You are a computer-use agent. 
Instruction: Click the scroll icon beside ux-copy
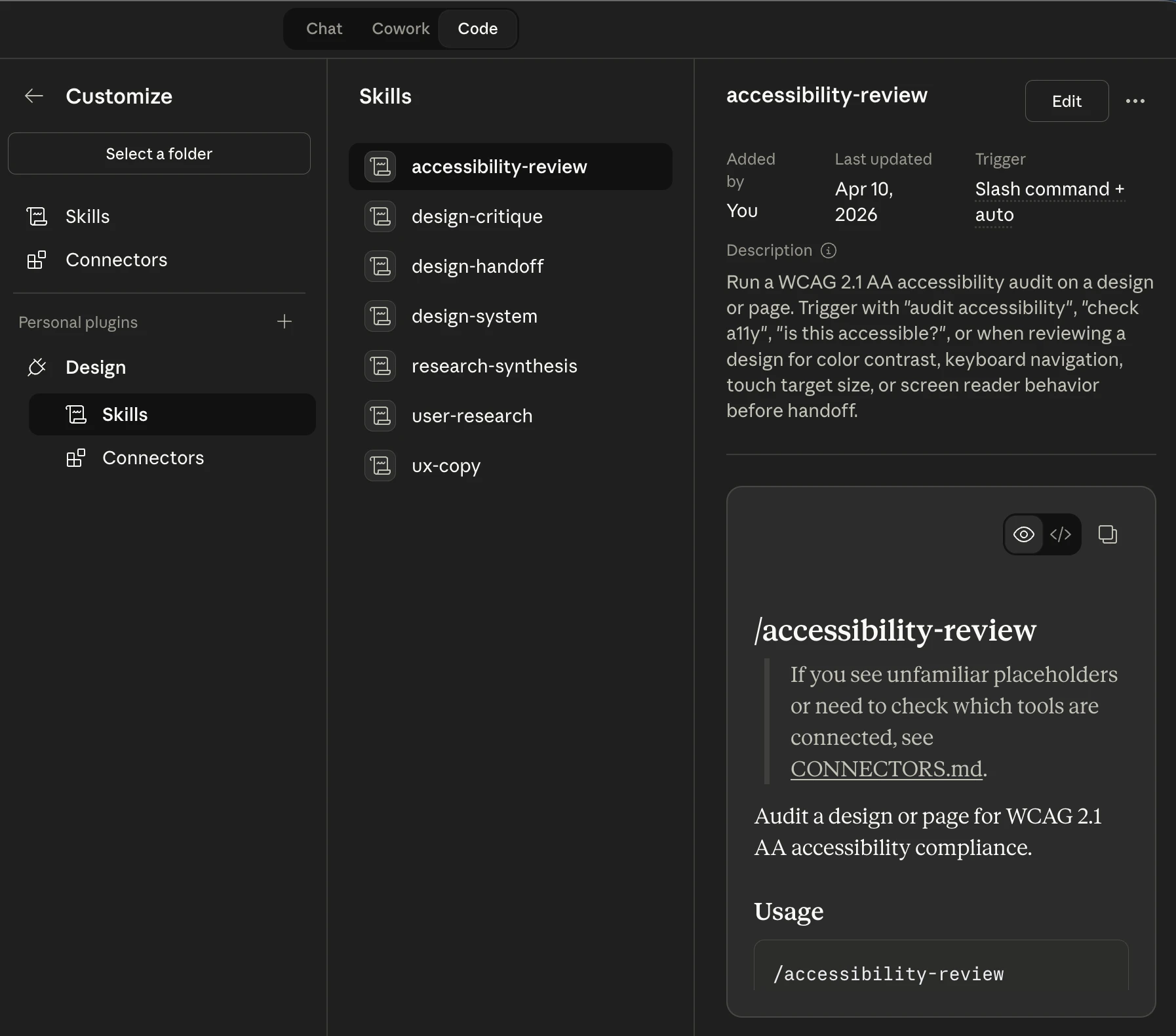point(380,466)
